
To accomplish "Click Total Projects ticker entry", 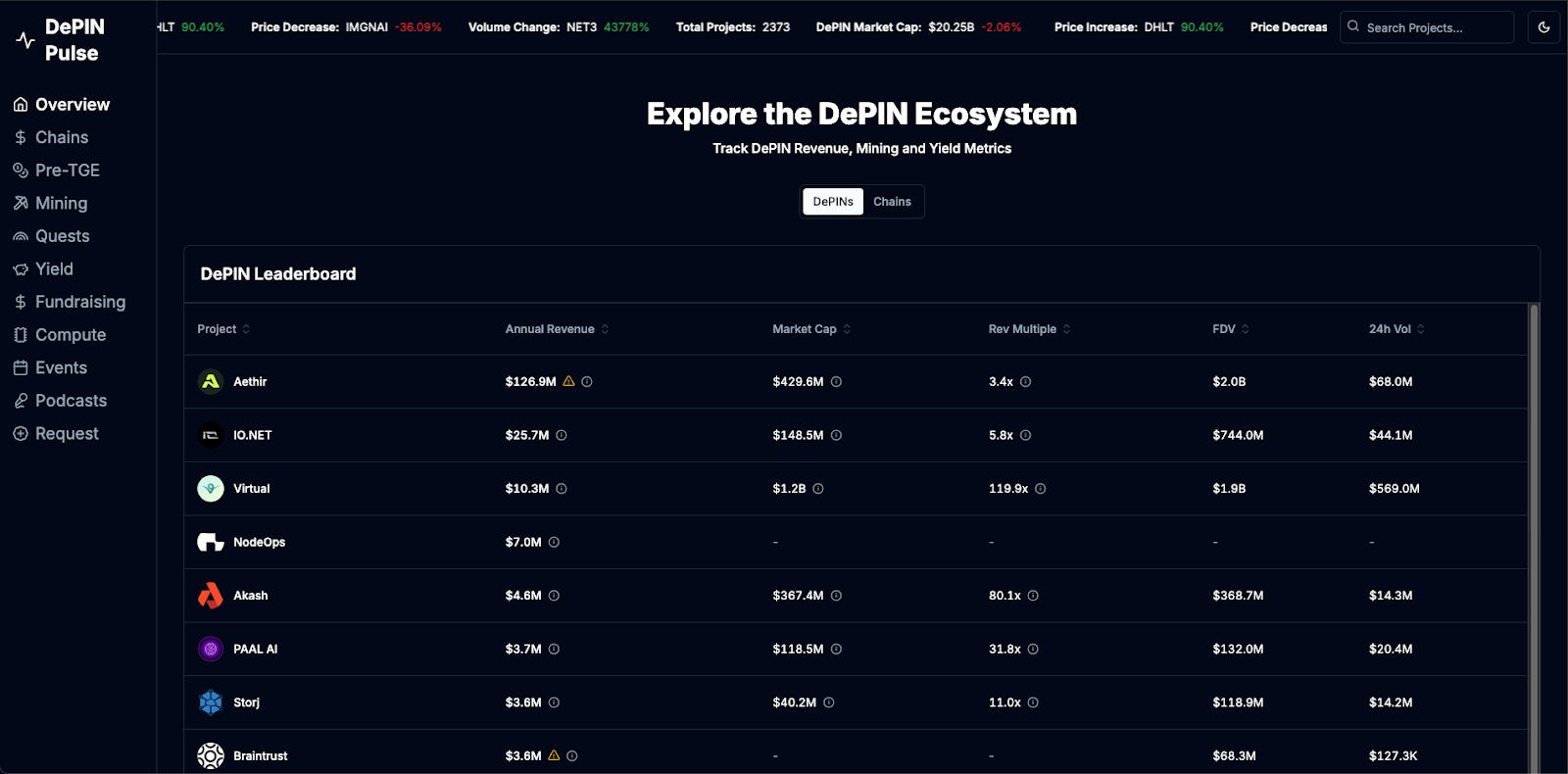I will (x=733, y=27).
